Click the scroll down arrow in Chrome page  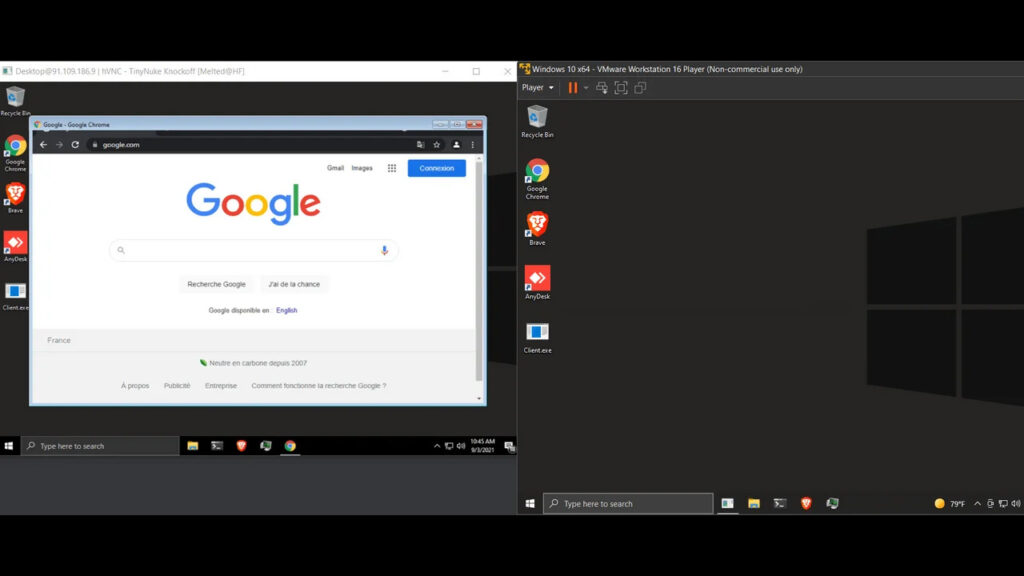pos(479,398)
